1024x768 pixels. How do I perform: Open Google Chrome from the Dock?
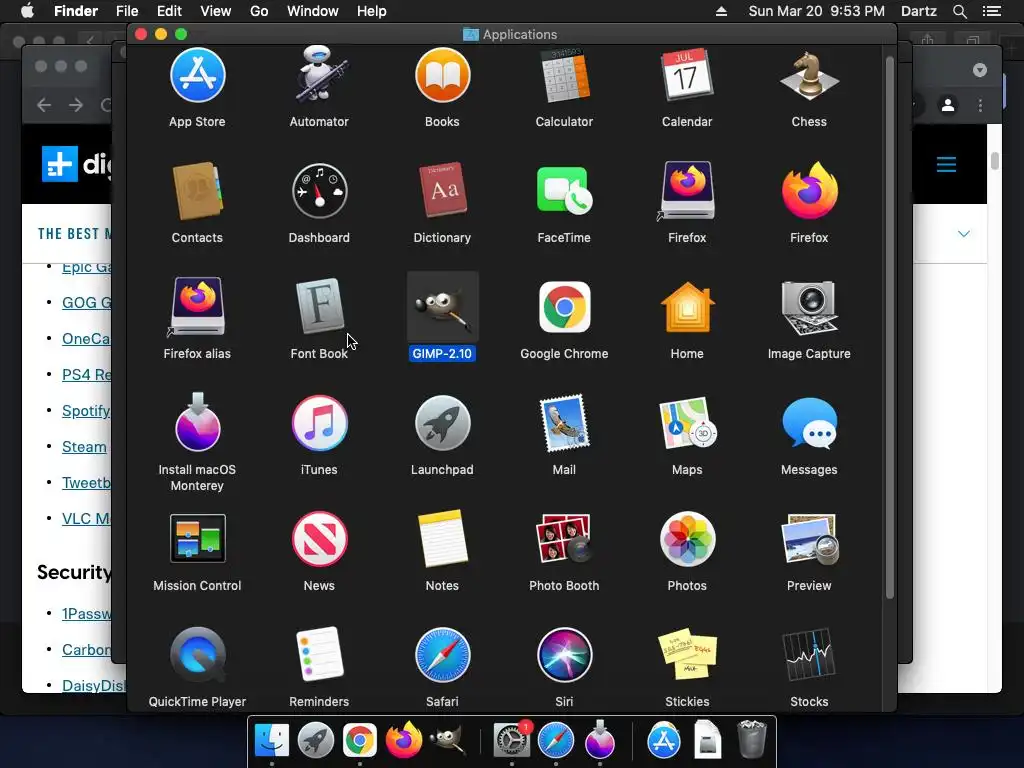(359, 741)
